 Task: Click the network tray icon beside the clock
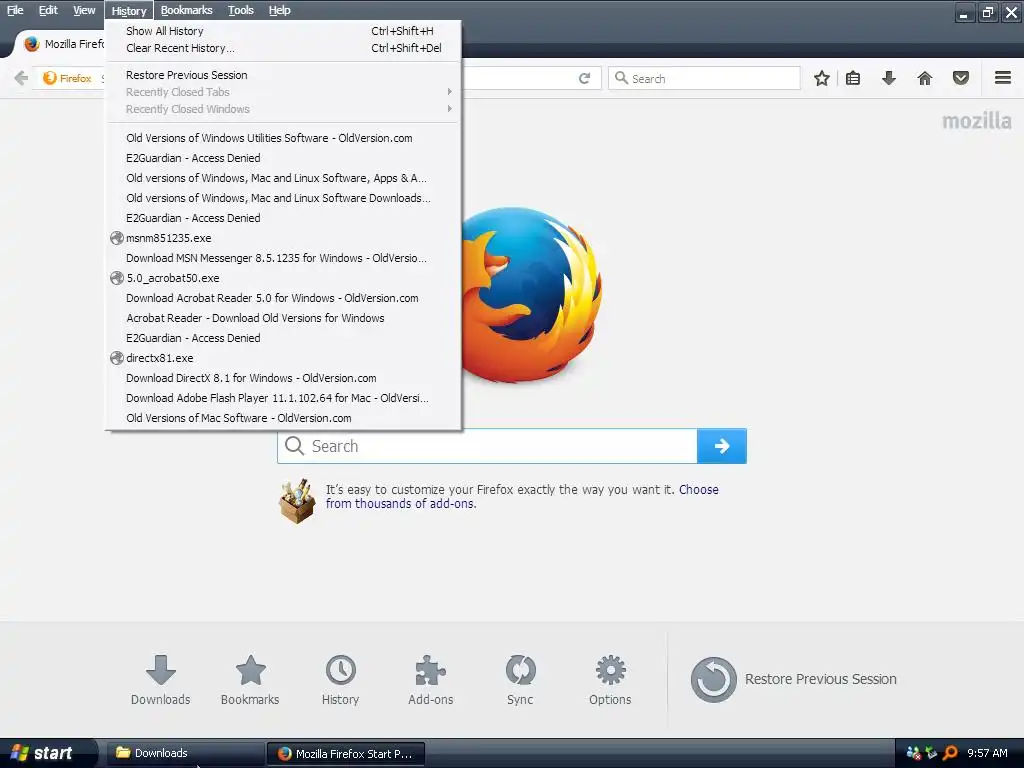pyautogui.click(x=932, y=753)
